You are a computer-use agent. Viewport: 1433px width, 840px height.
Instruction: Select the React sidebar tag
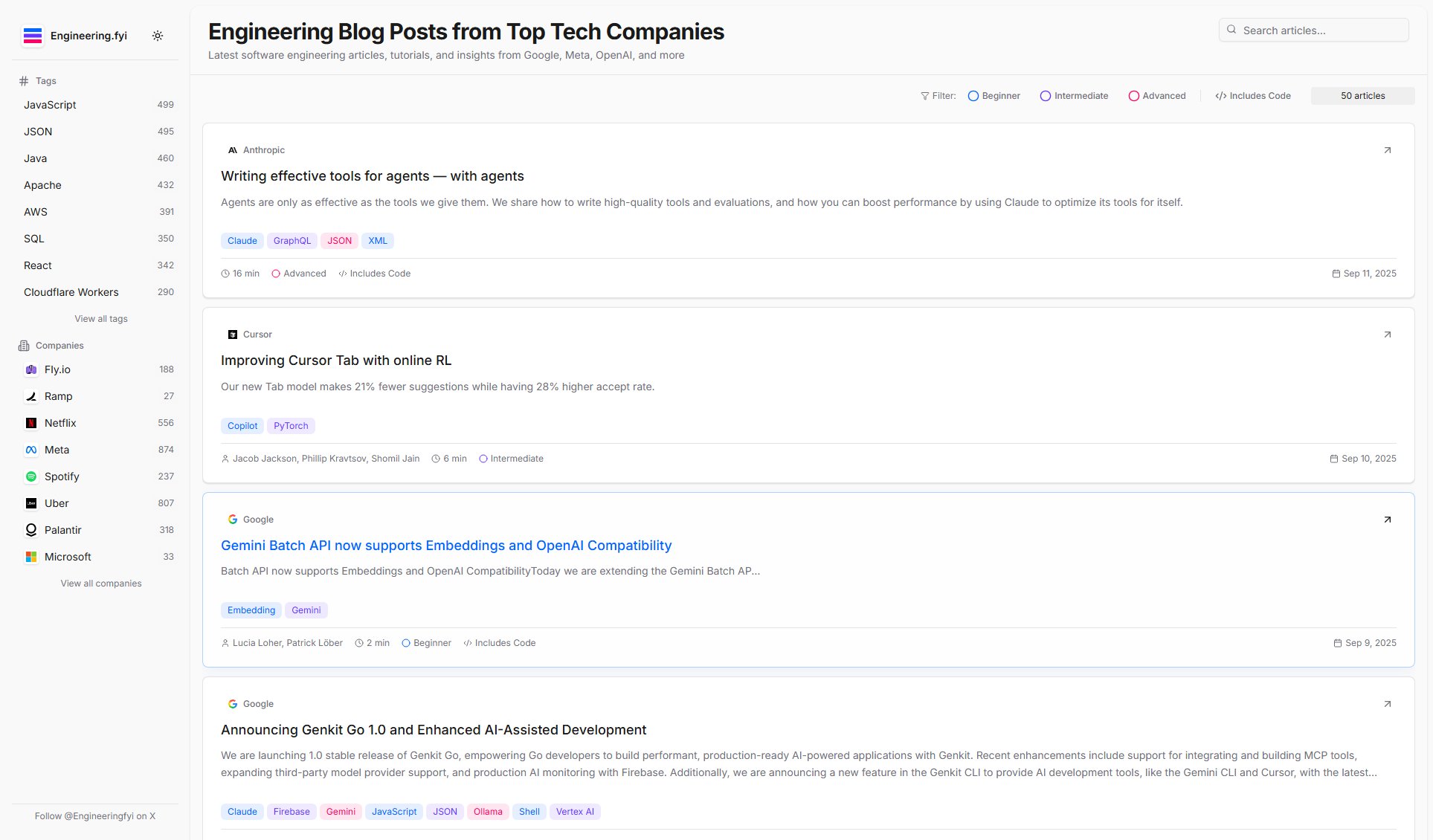tap(99, 265)
